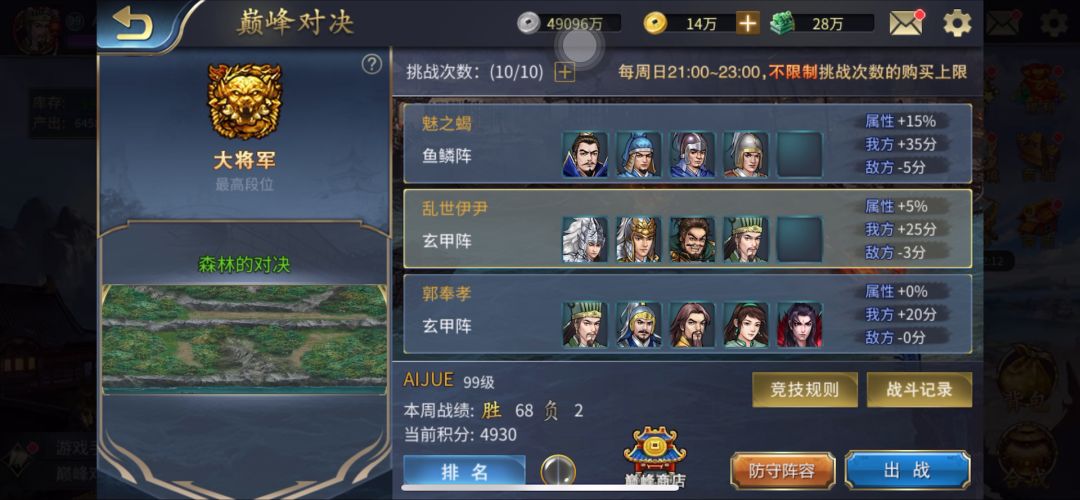The image size is (1080, 500).
Task: Click the 防守阵容 defense lineup button
Action: click(782, 471)
